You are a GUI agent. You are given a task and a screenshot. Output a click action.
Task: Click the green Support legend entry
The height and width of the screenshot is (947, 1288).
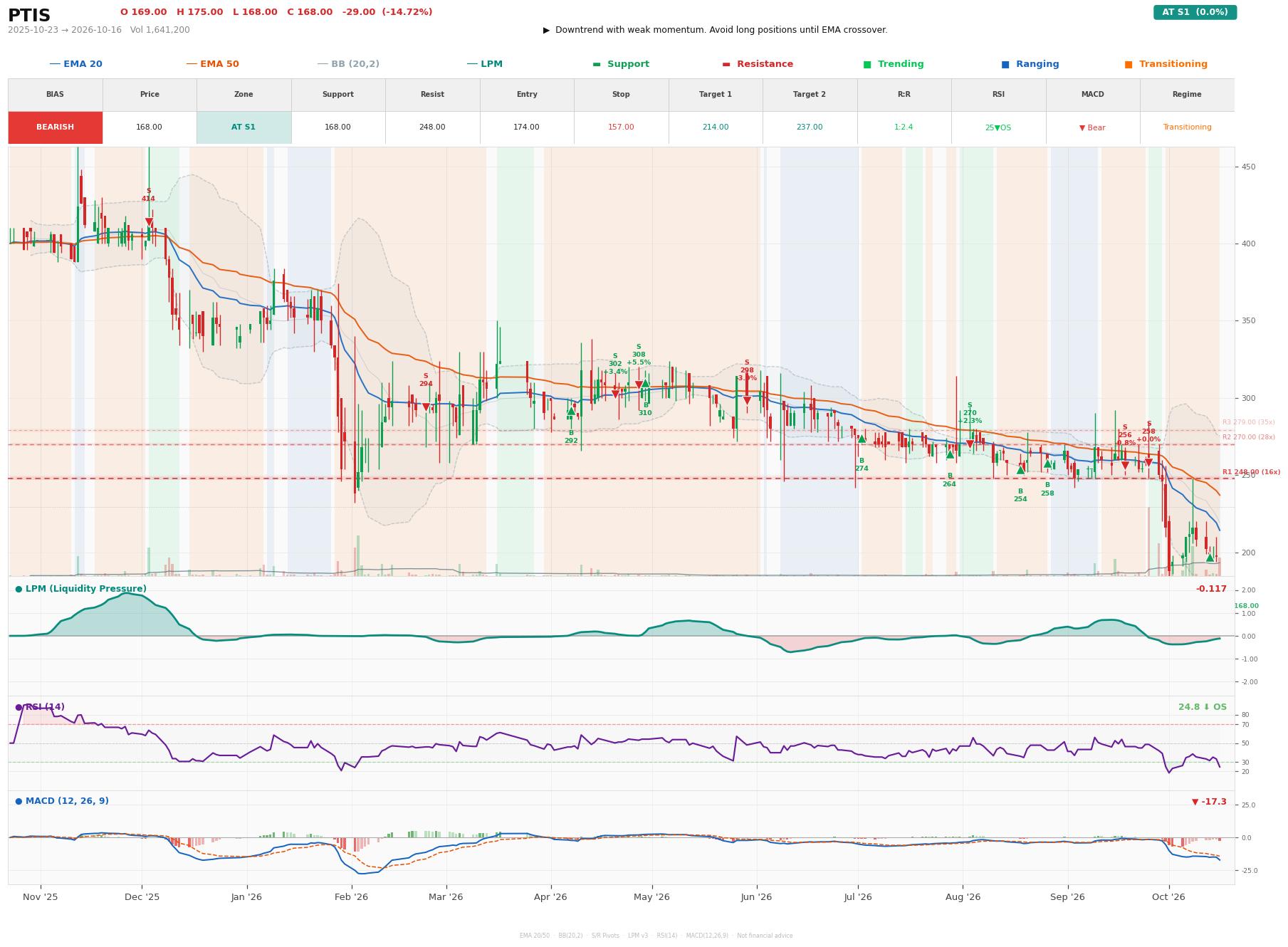pos(621,64)
